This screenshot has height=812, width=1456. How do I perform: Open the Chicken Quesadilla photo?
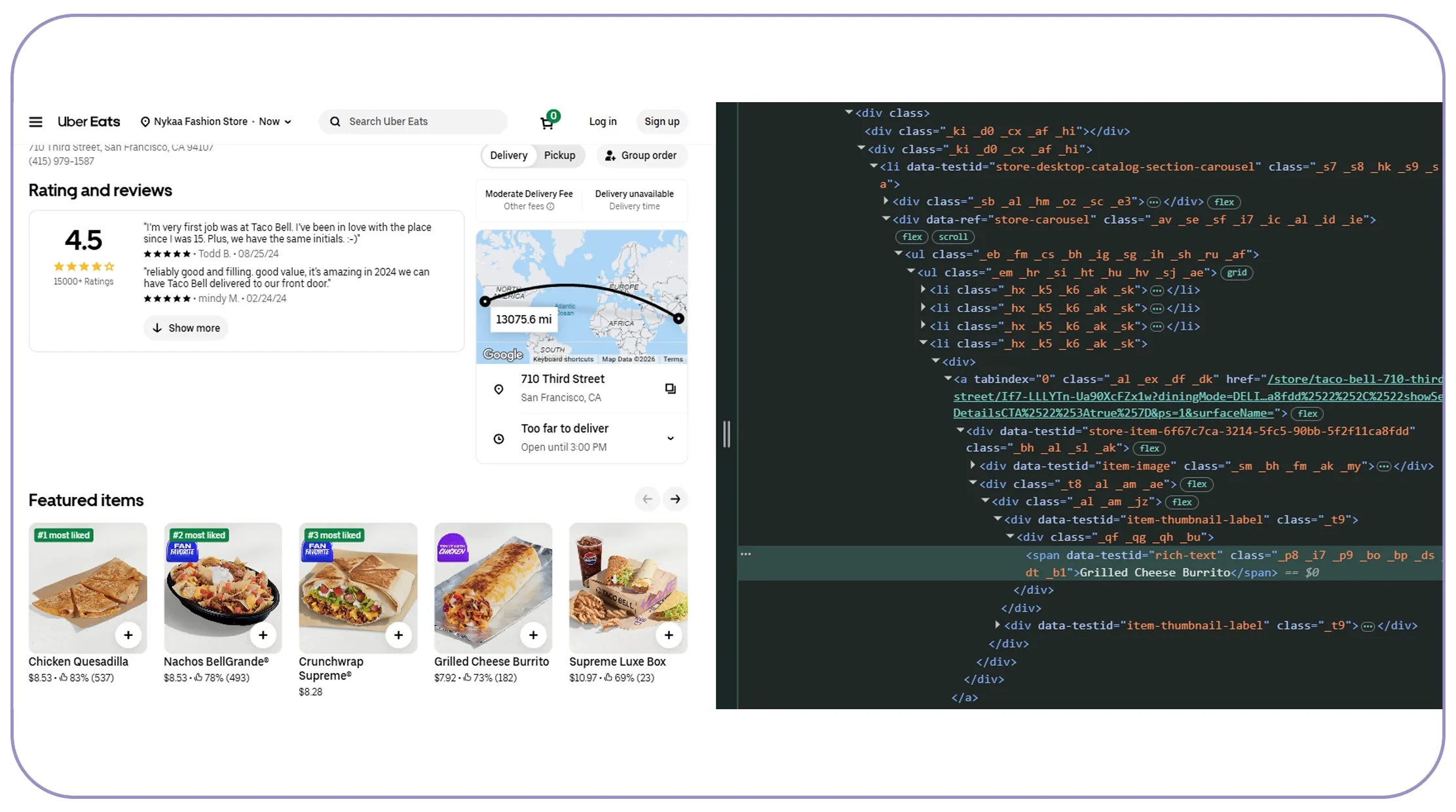coord(88,588)
